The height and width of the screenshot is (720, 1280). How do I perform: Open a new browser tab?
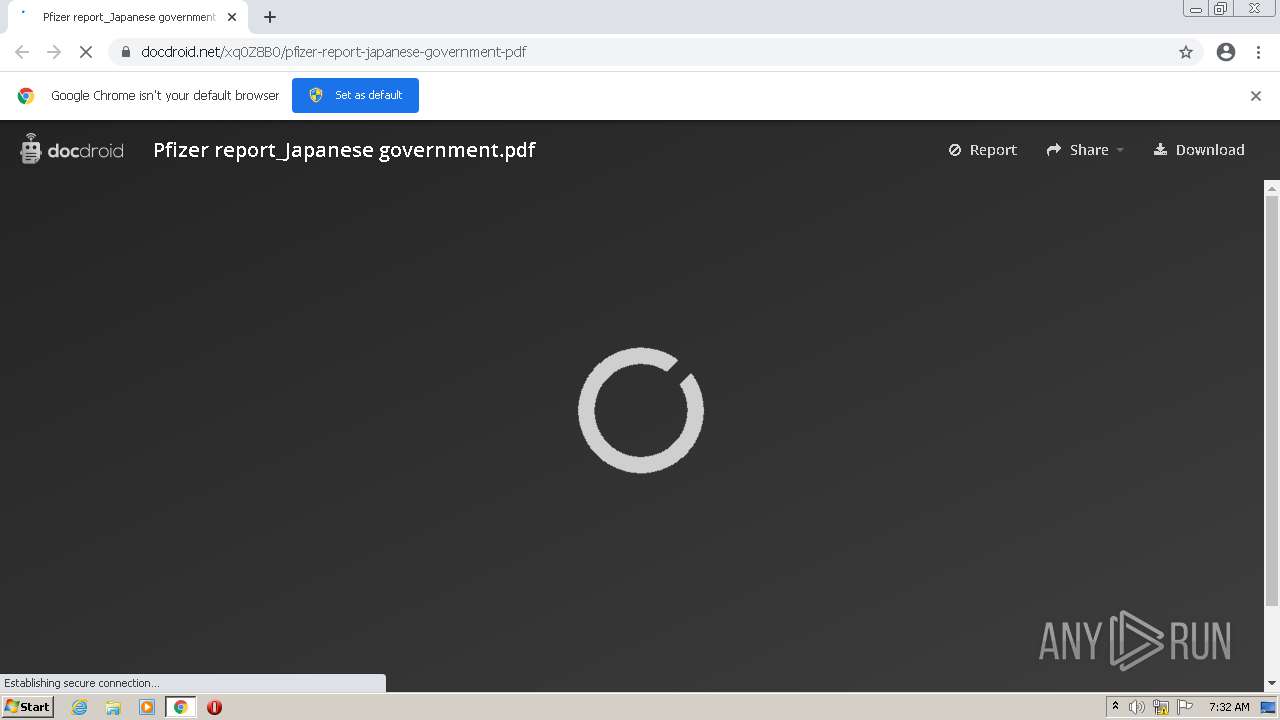[x=270, y=17]
